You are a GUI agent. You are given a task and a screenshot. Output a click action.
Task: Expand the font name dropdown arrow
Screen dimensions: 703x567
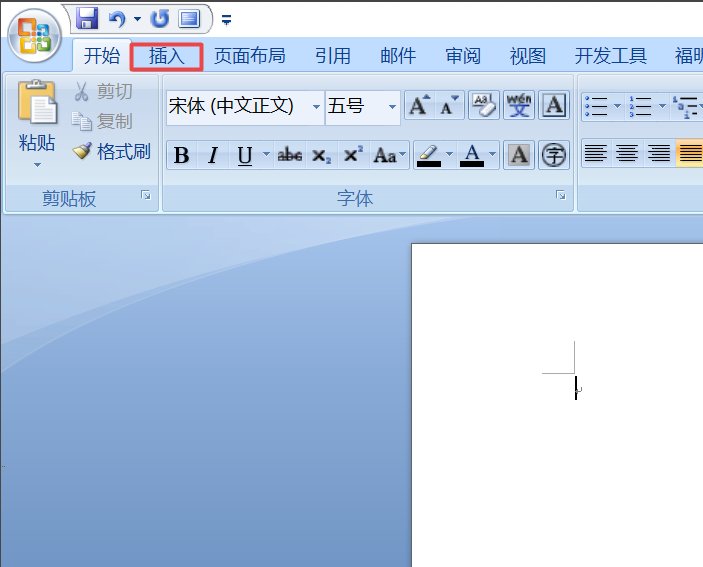point(317,107)
